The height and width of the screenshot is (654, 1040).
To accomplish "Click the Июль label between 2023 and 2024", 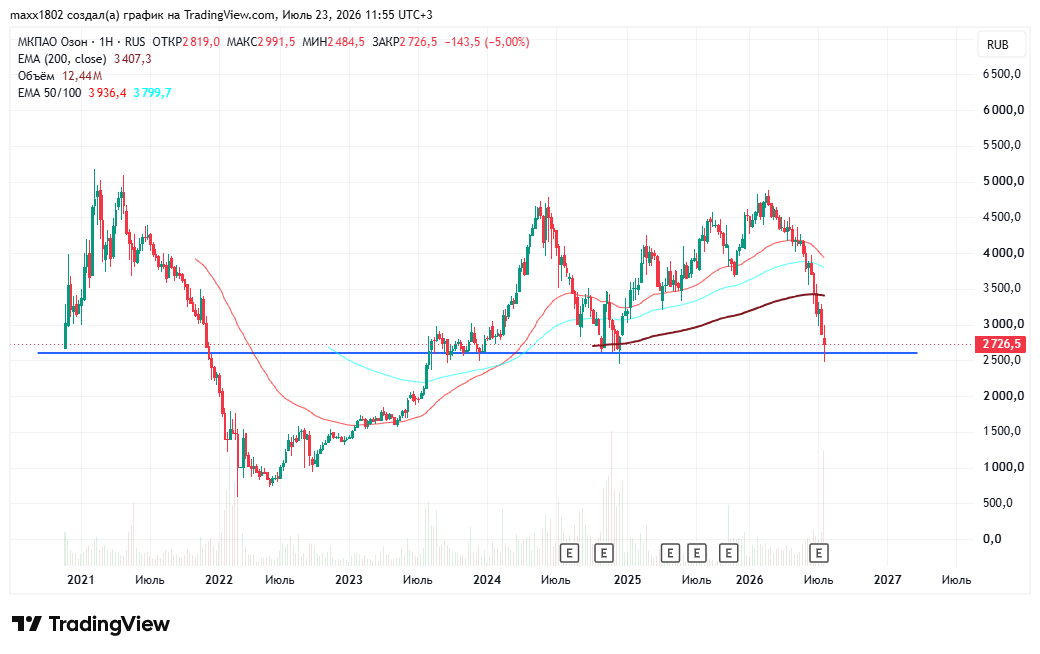I will tap(418, 580).
